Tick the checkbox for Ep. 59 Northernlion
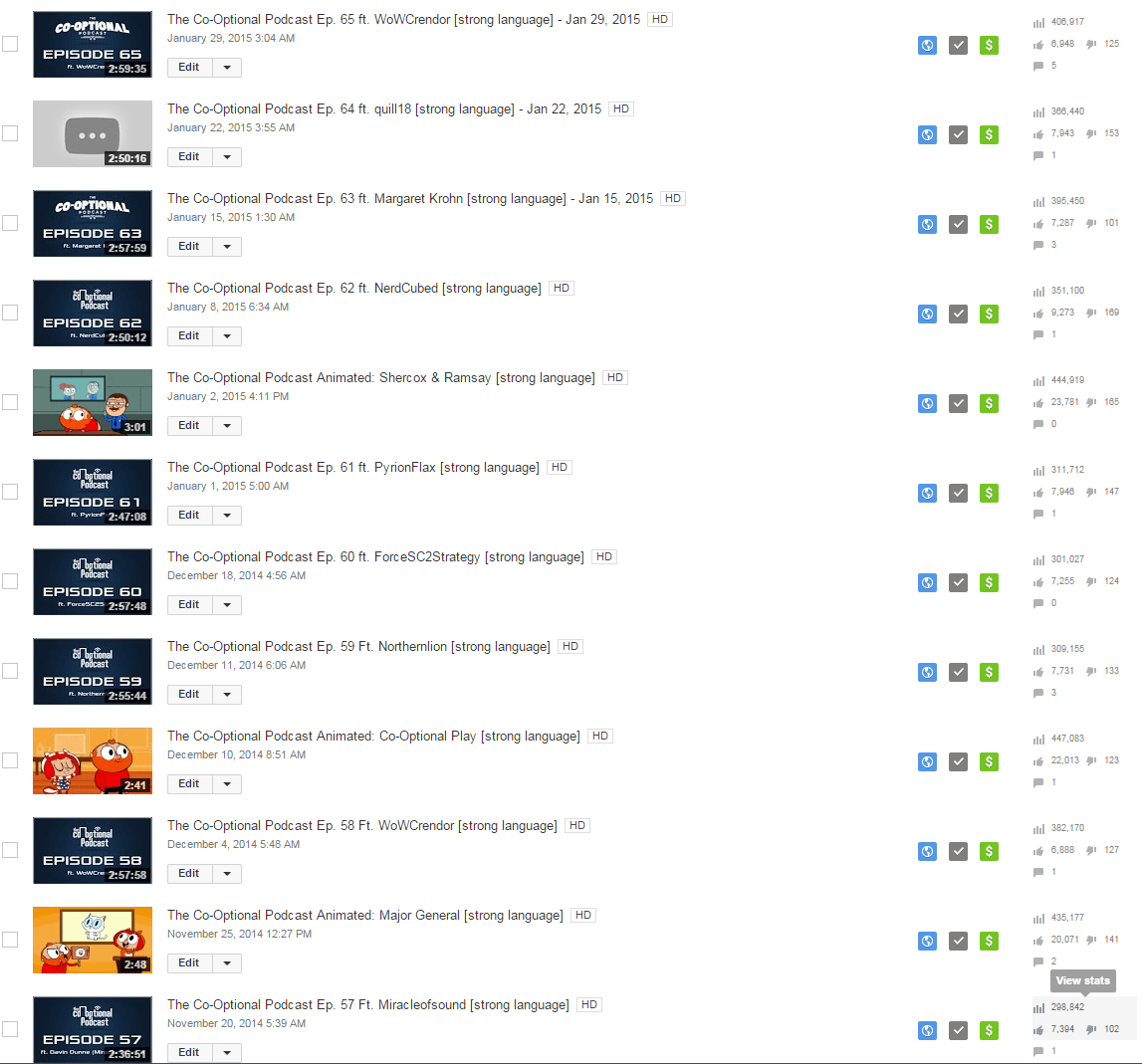1142x1064 pixels. pos(10,671)
